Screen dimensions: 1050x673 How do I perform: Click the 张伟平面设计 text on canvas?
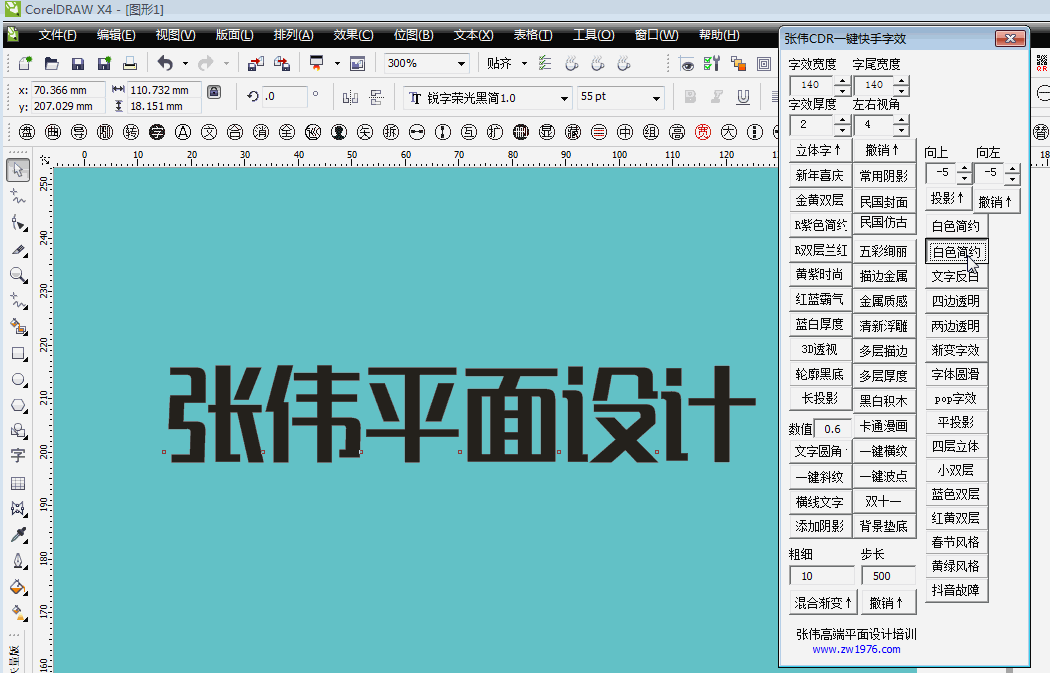461,414
